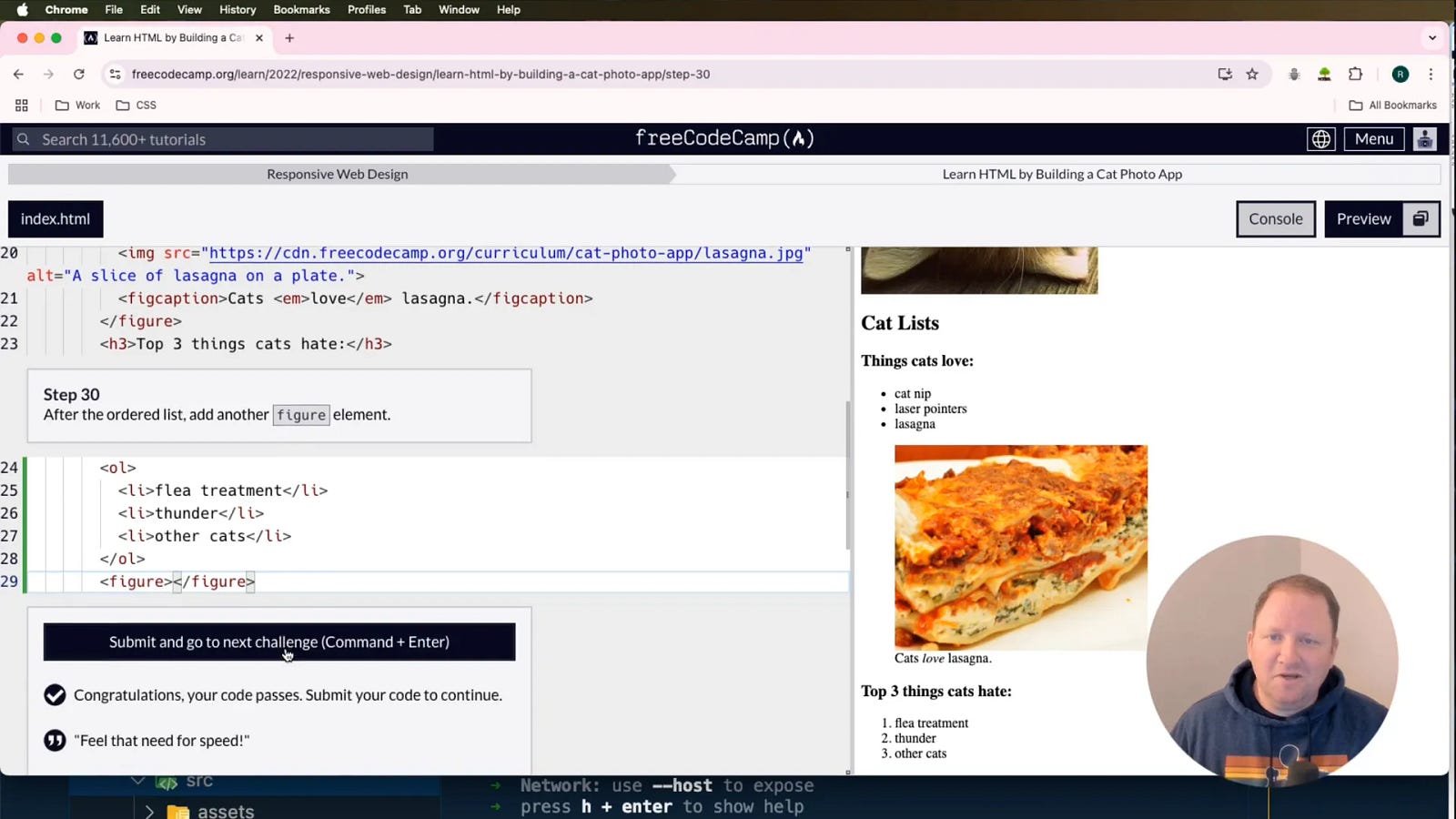
Task: Toggle the Preview panel
Action: [1363, 219]
